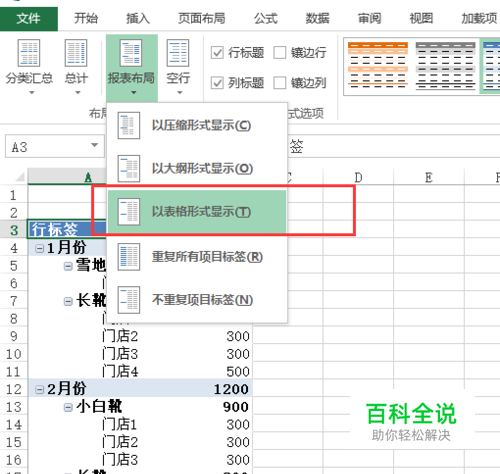
Task: Select row 1 header
Action: [x=13, y=195]
